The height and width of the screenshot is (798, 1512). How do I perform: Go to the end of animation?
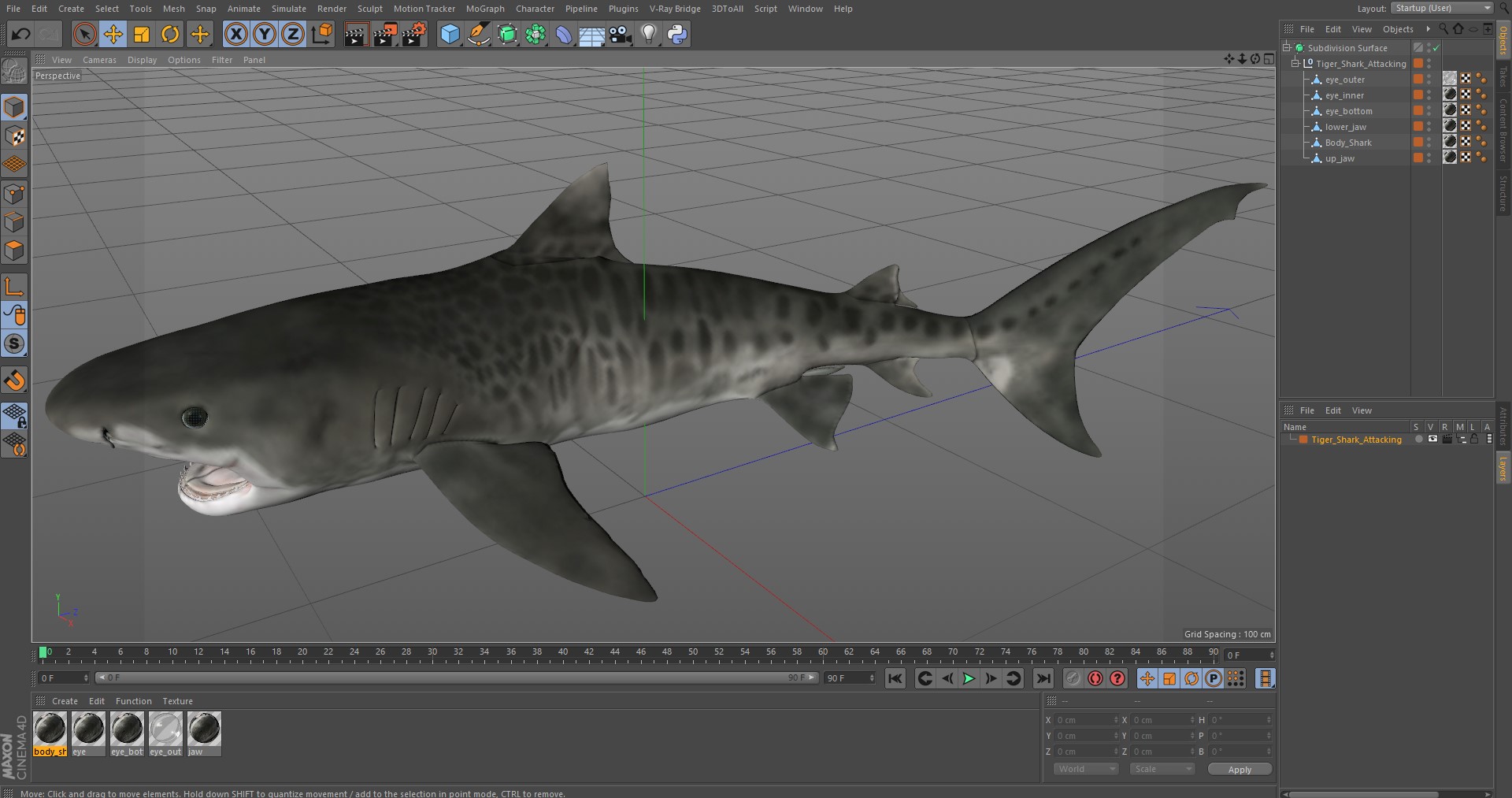(x=1043, y=678)
